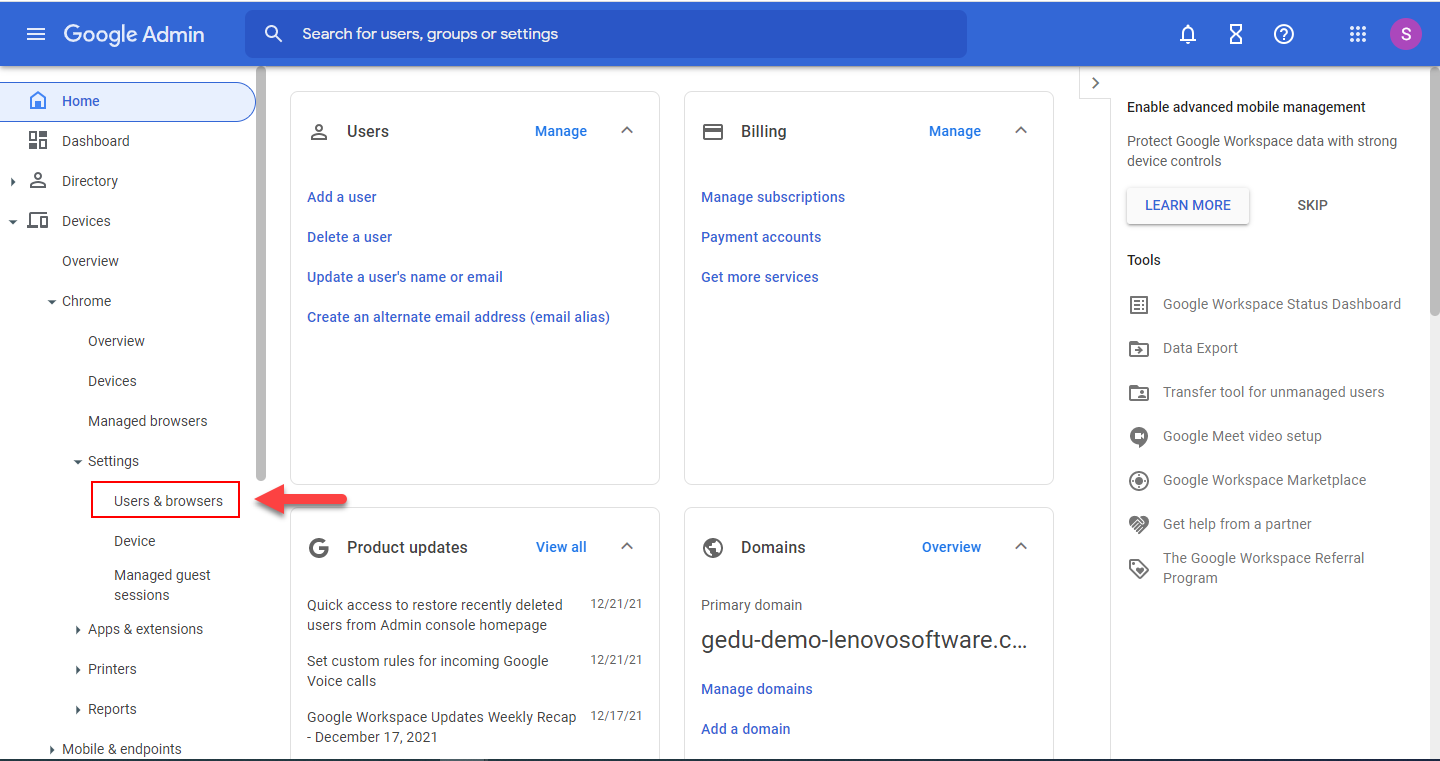Image resolution: width=1440 pixels, height=761 pixels.
Task: Open the Set custom rules for Google Voice update
Action: [428, 671]
